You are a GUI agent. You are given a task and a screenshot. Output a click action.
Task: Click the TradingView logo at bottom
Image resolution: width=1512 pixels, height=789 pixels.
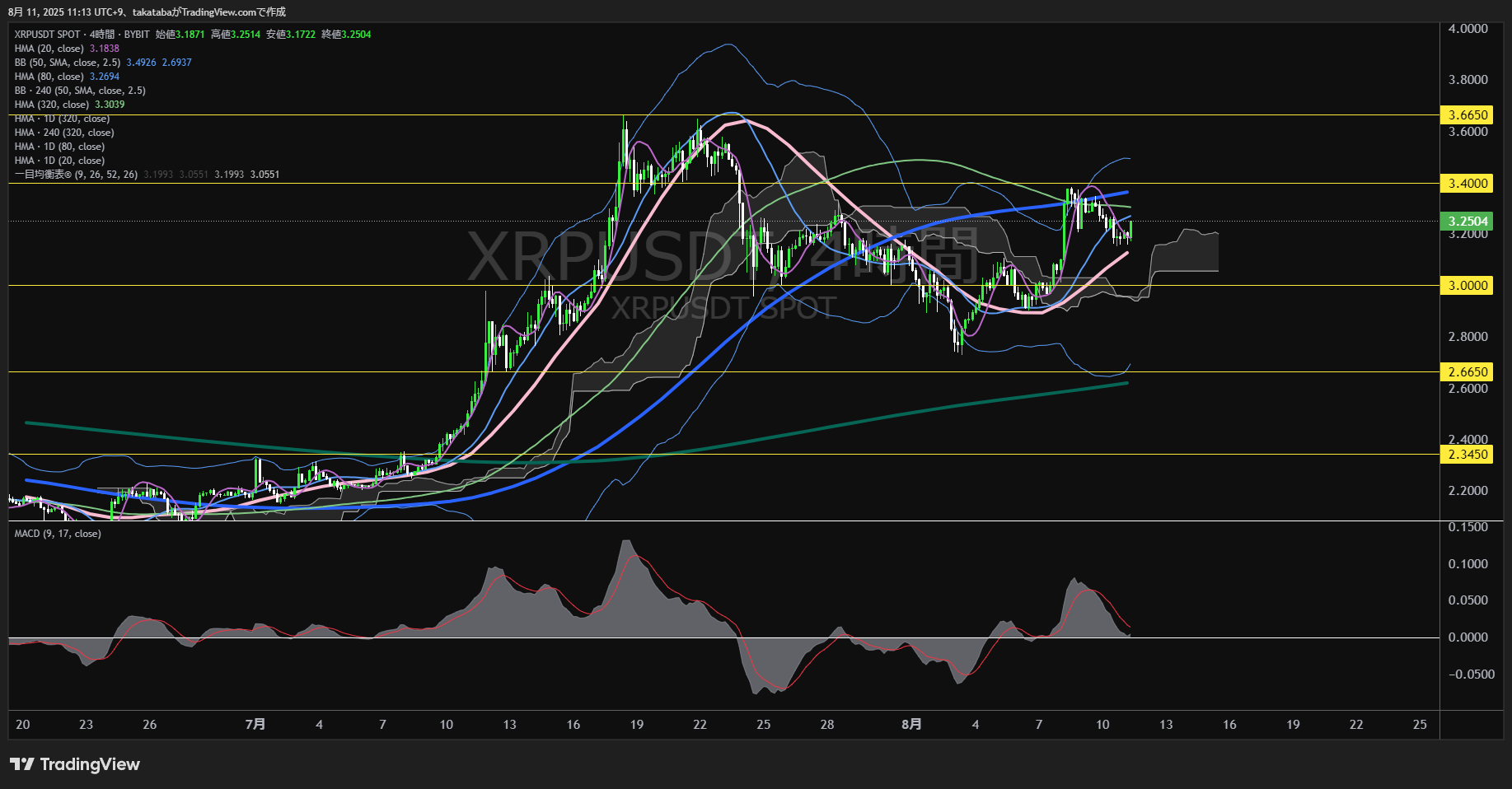coord(75,764)
